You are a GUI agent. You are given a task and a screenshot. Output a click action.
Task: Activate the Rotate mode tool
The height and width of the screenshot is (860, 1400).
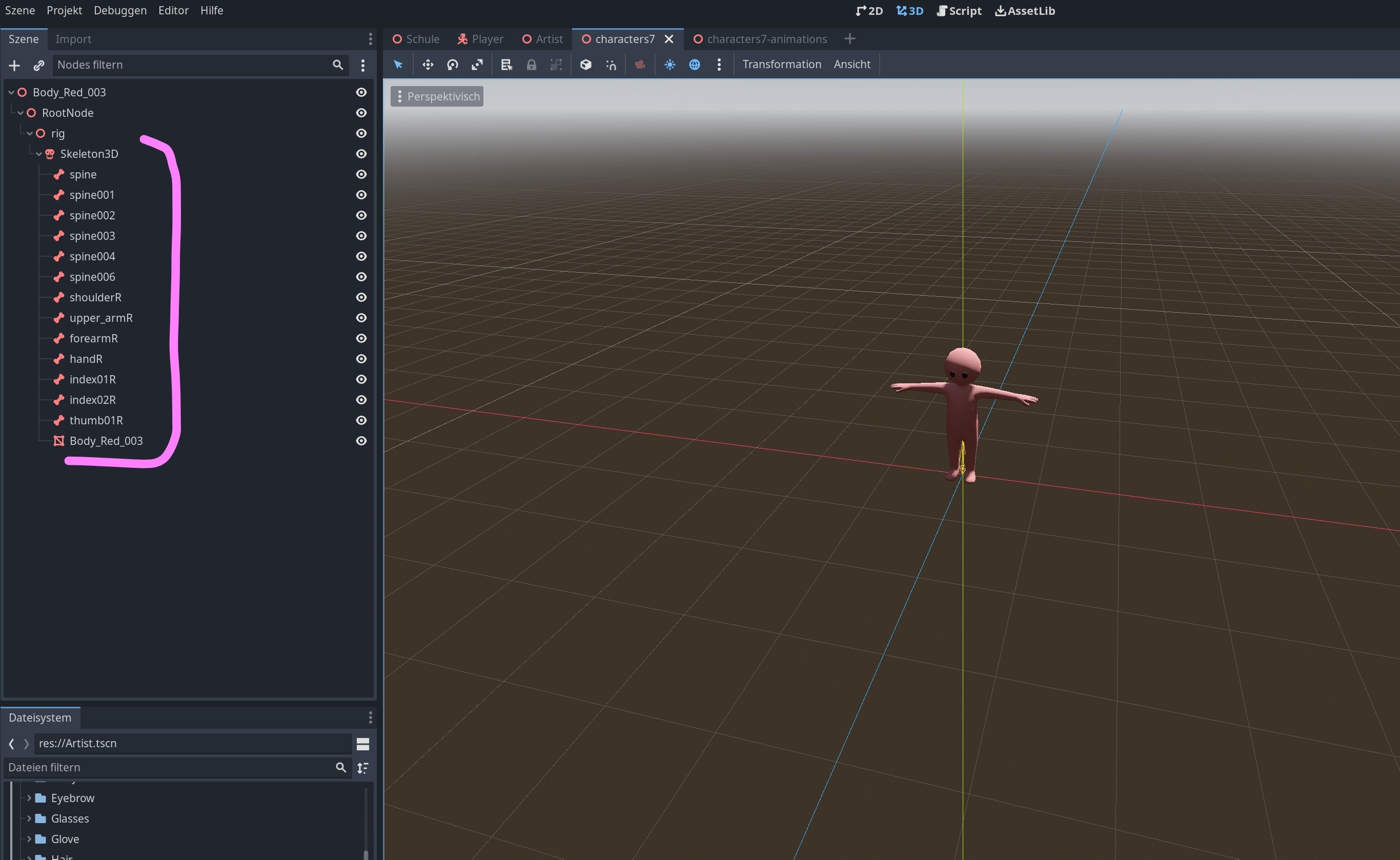[x=452, y=64]
